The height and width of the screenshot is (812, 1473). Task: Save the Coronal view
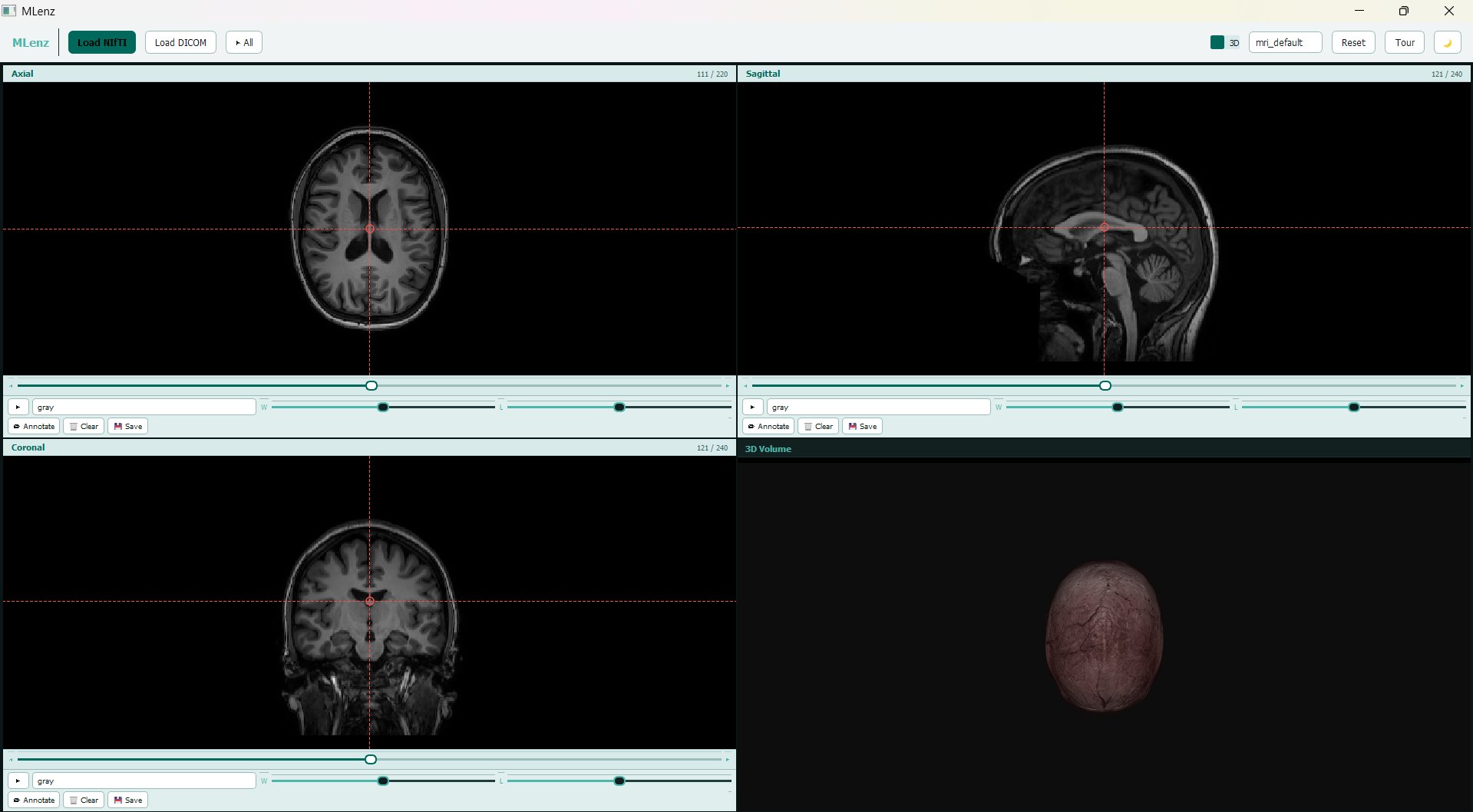tap(128, 800)
